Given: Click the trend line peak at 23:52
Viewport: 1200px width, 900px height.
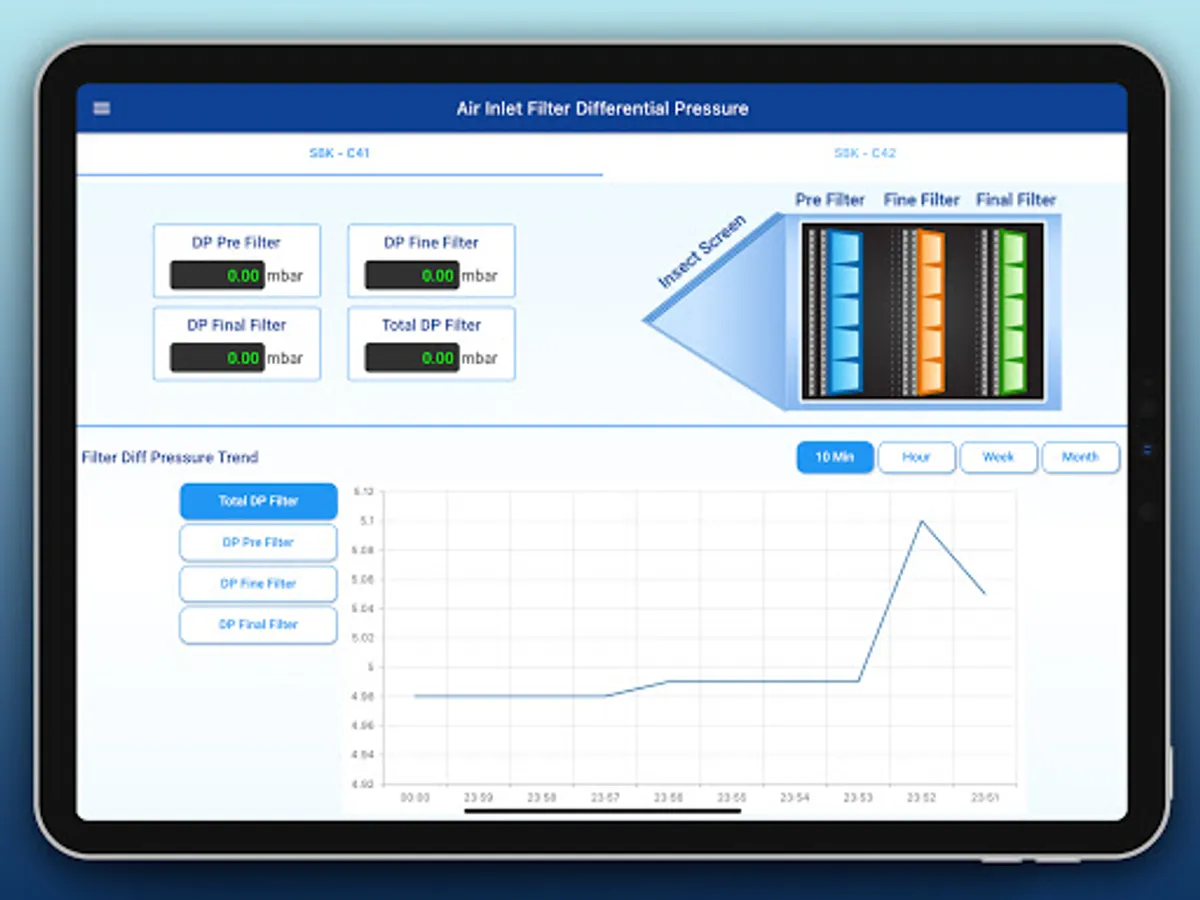Looking at the screenshot, I should (921, 521).
